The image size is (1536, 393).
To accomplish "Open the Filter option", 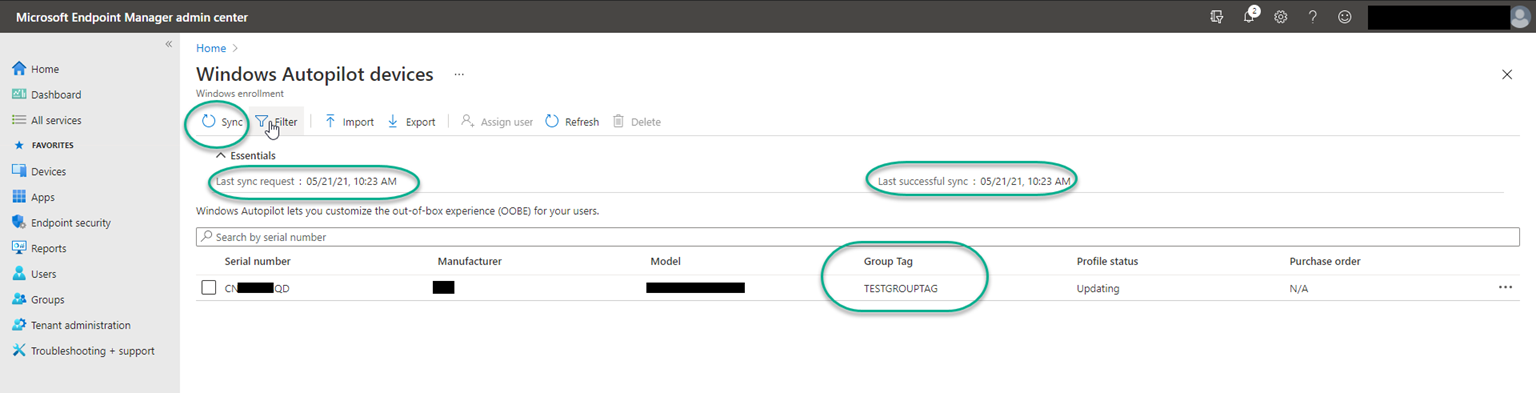I will [277, 122].
